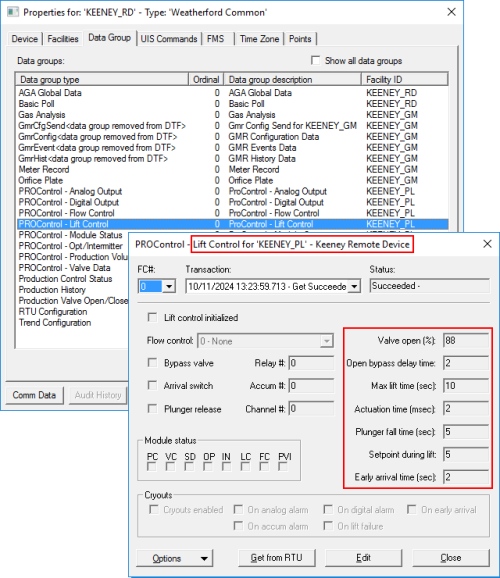Click the Max lift time field
Screen dimensions: 500x578
[466, 386]
